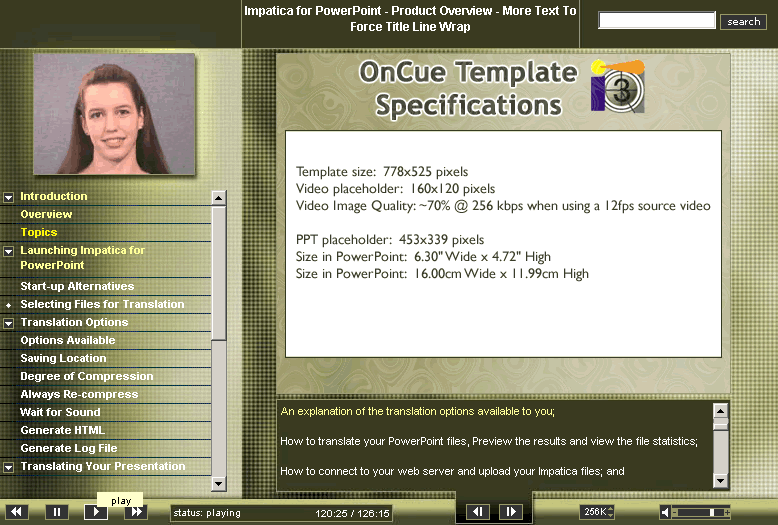Image resolution: width=778 pixels, height=525 pixels.
Task: Open Options Available topic
Action: coord(67,340)
